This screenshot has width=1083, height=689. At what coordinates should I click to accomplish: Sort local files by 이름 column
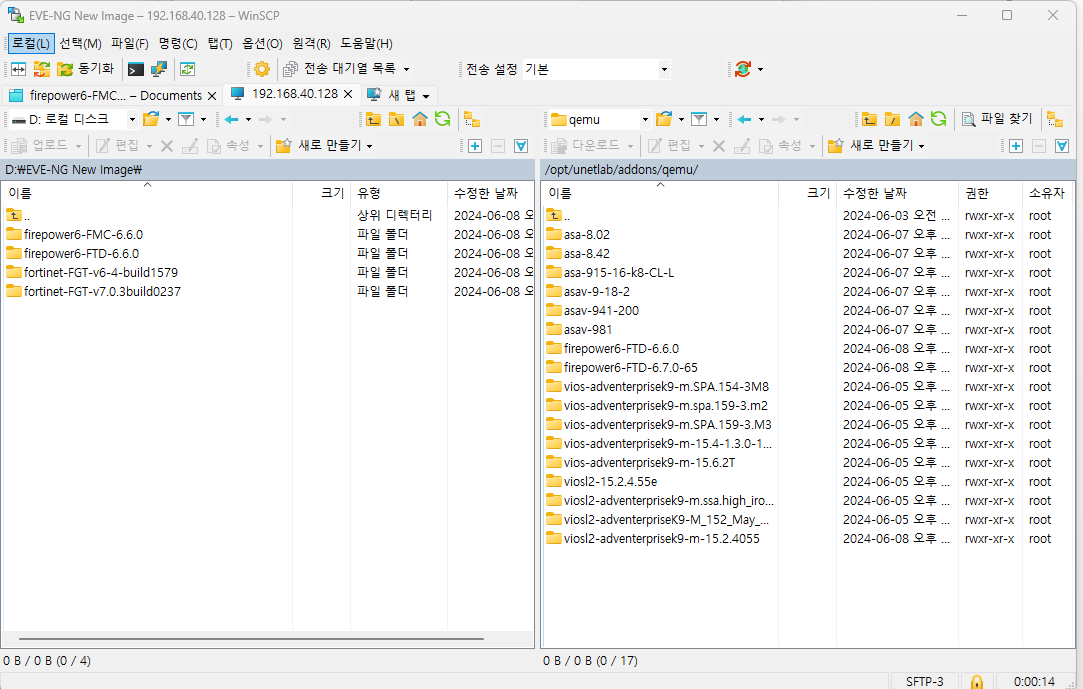(x=147, y=193)
